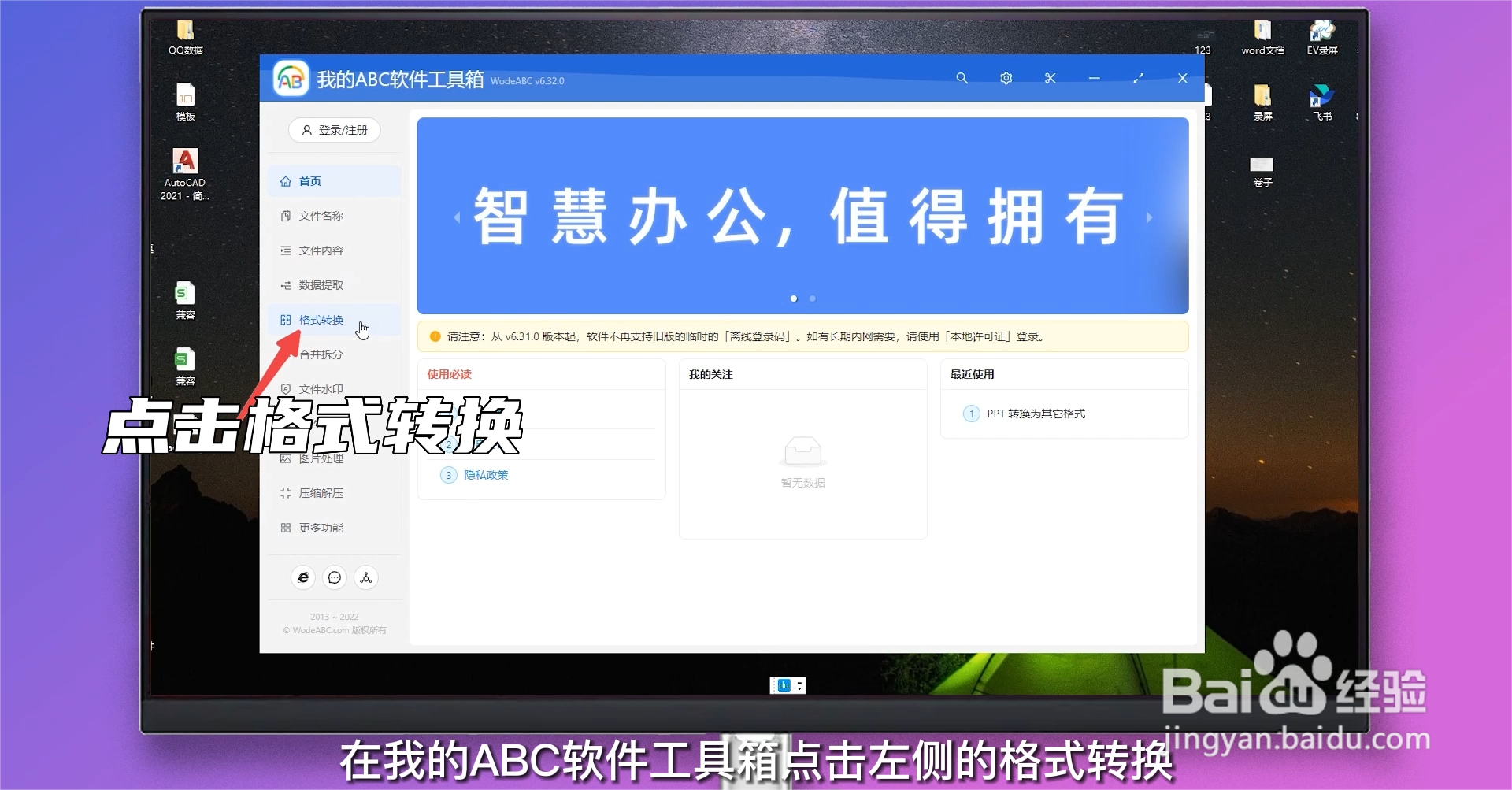
Task: Open 数据提取 in the sidebar
Action: tap(334, 285)
